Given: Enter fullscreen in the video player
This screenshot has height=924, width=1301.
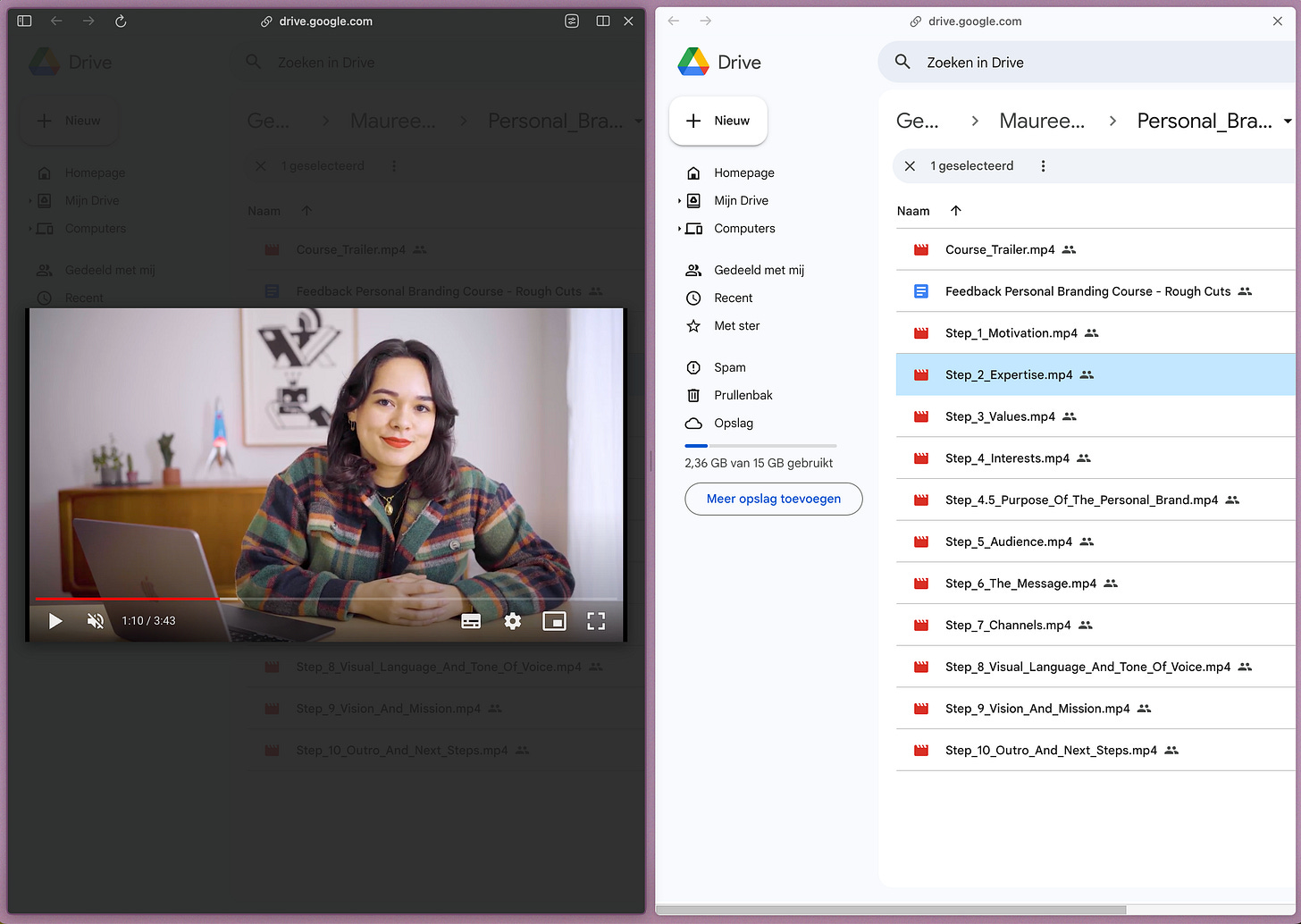Looking at the screenshot, I should pos(596,621).
